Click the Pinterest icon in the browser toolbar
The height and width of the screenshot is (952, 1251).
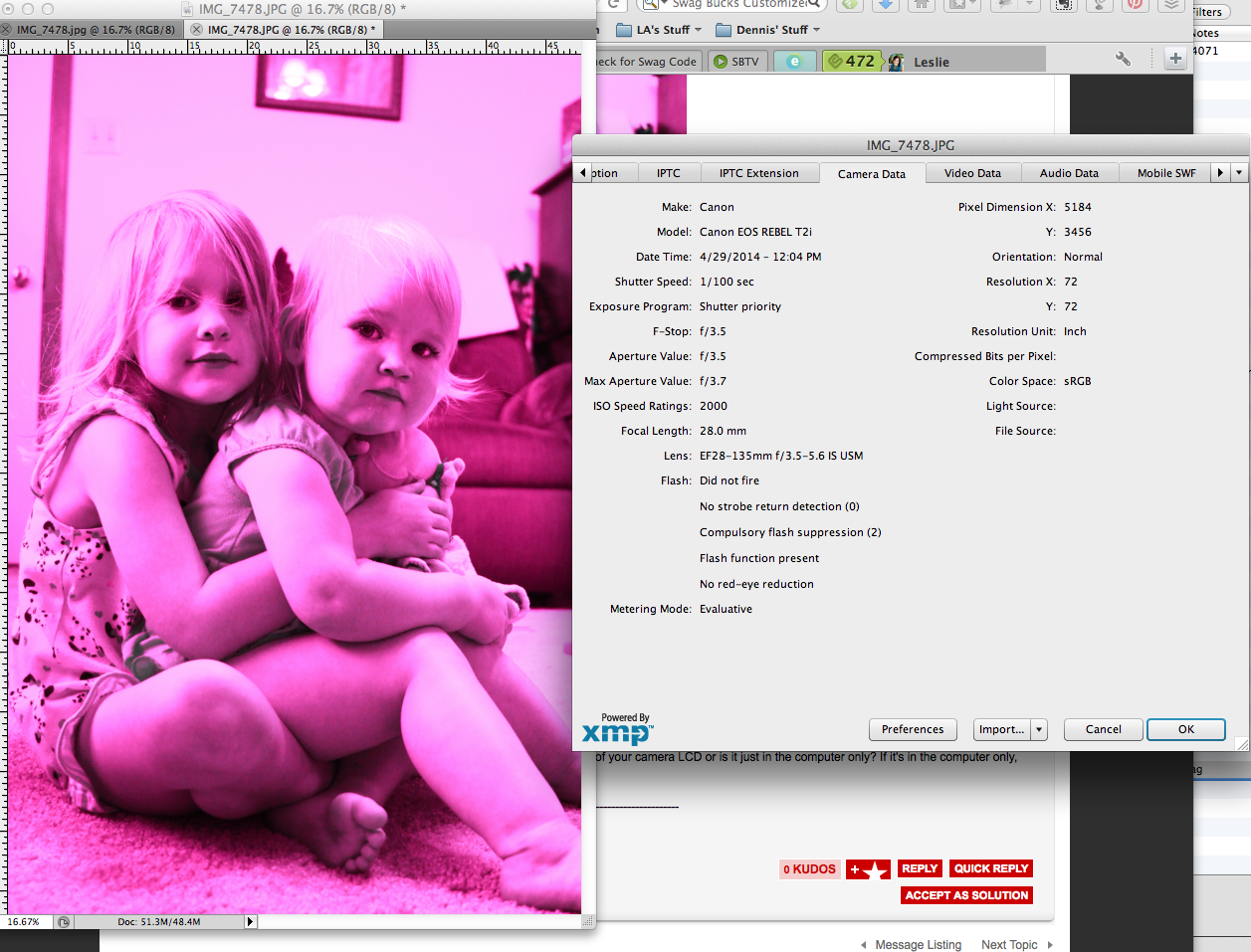point(1136,6)
